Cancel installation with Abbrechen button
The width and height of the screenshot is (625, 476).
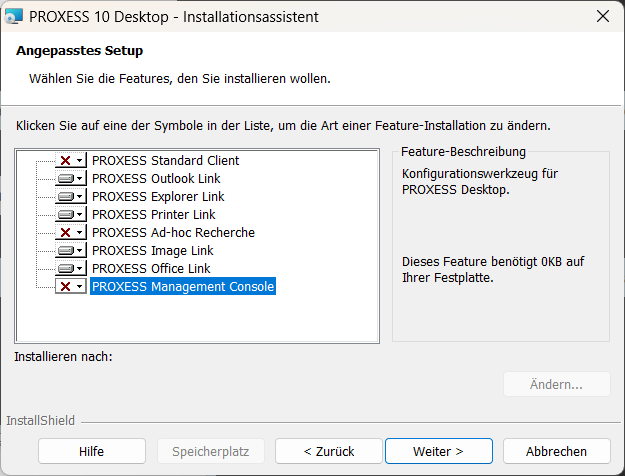556,451
